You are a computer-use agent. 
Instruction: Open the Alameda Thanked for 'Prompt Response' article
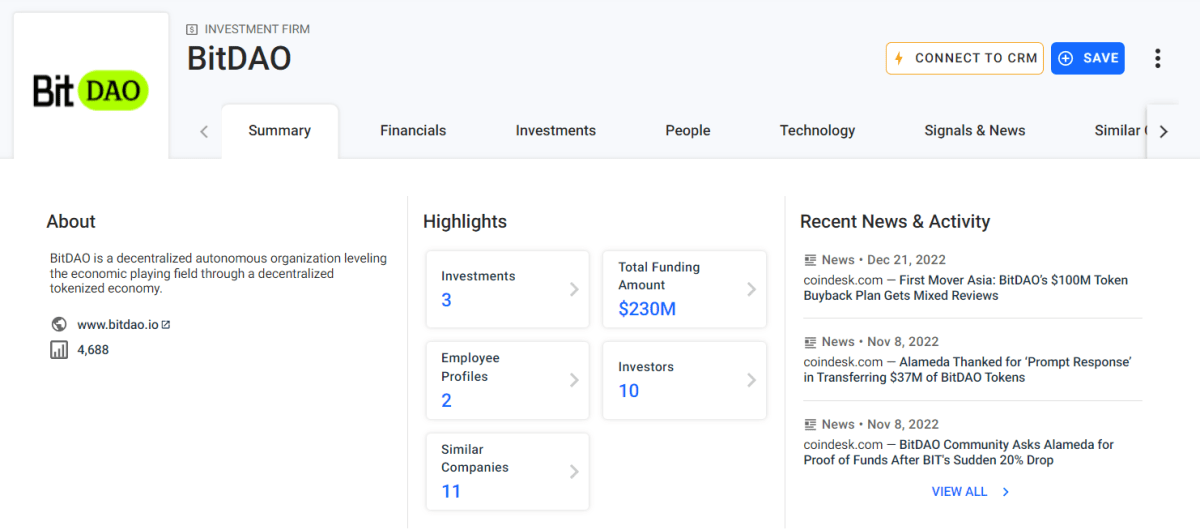point(967,370)
